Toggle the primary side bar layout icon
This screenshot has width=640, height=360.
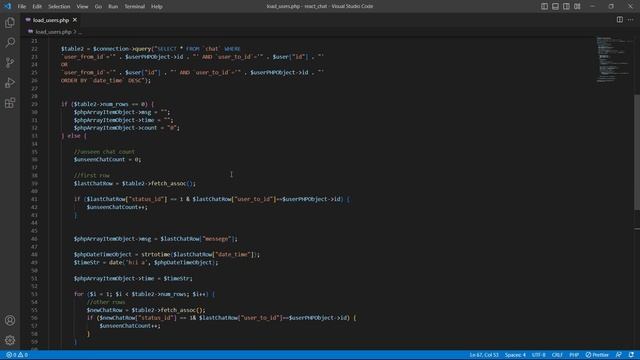(x=544, y=6)
